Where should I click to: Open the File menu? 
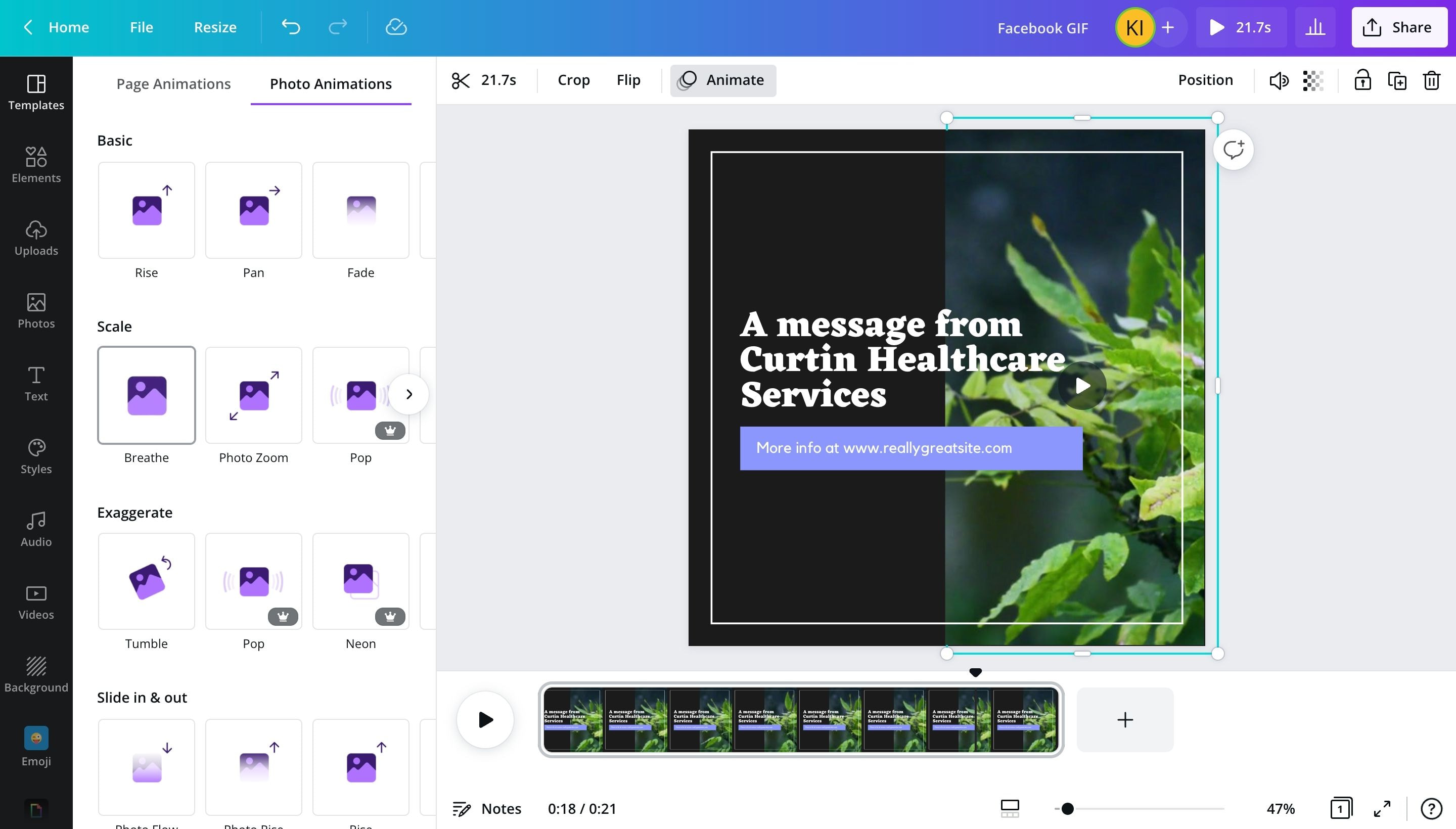(x=141, y=27)
